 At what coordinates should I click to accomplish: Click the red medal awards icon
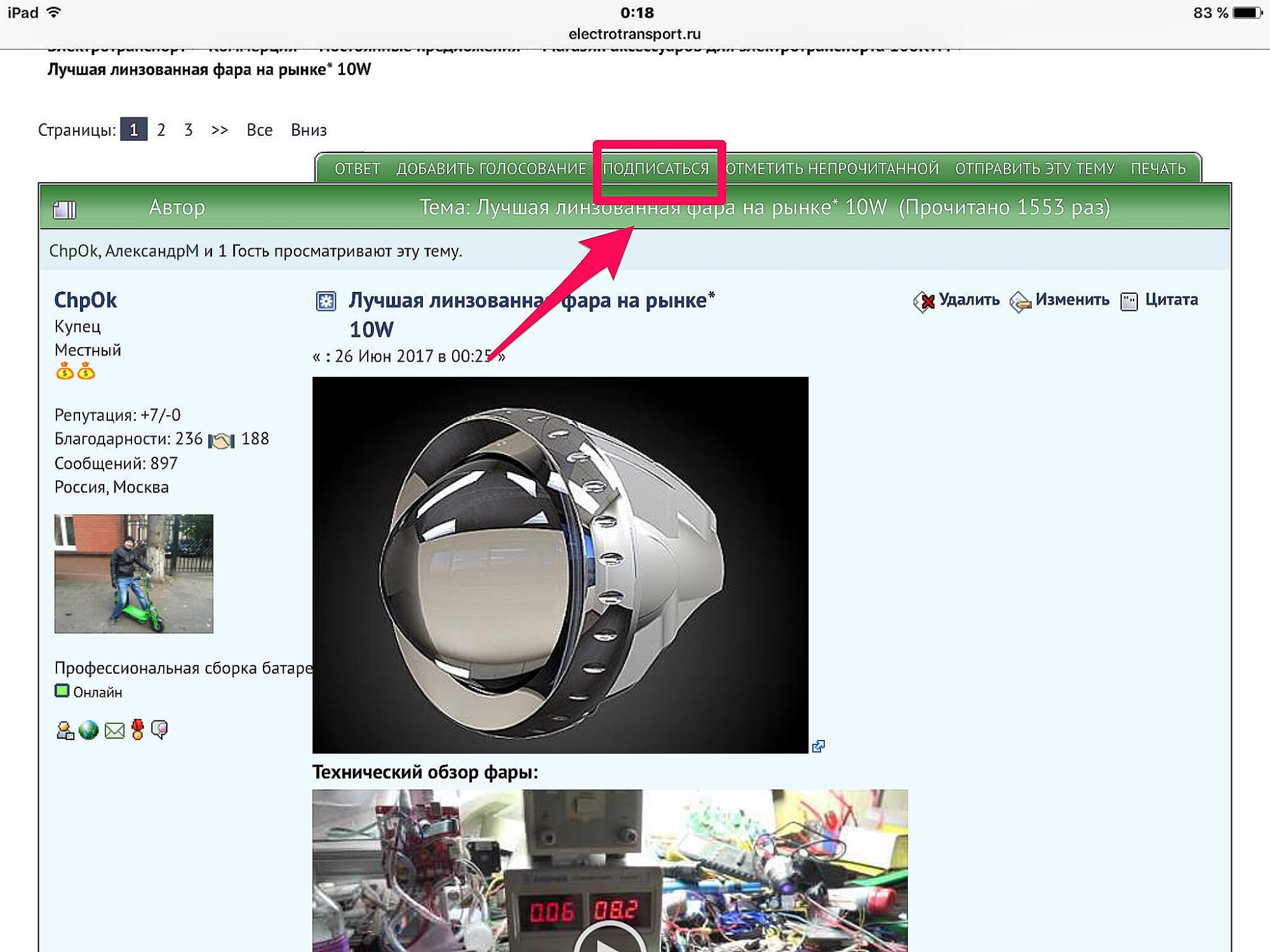tap(138, 730)
